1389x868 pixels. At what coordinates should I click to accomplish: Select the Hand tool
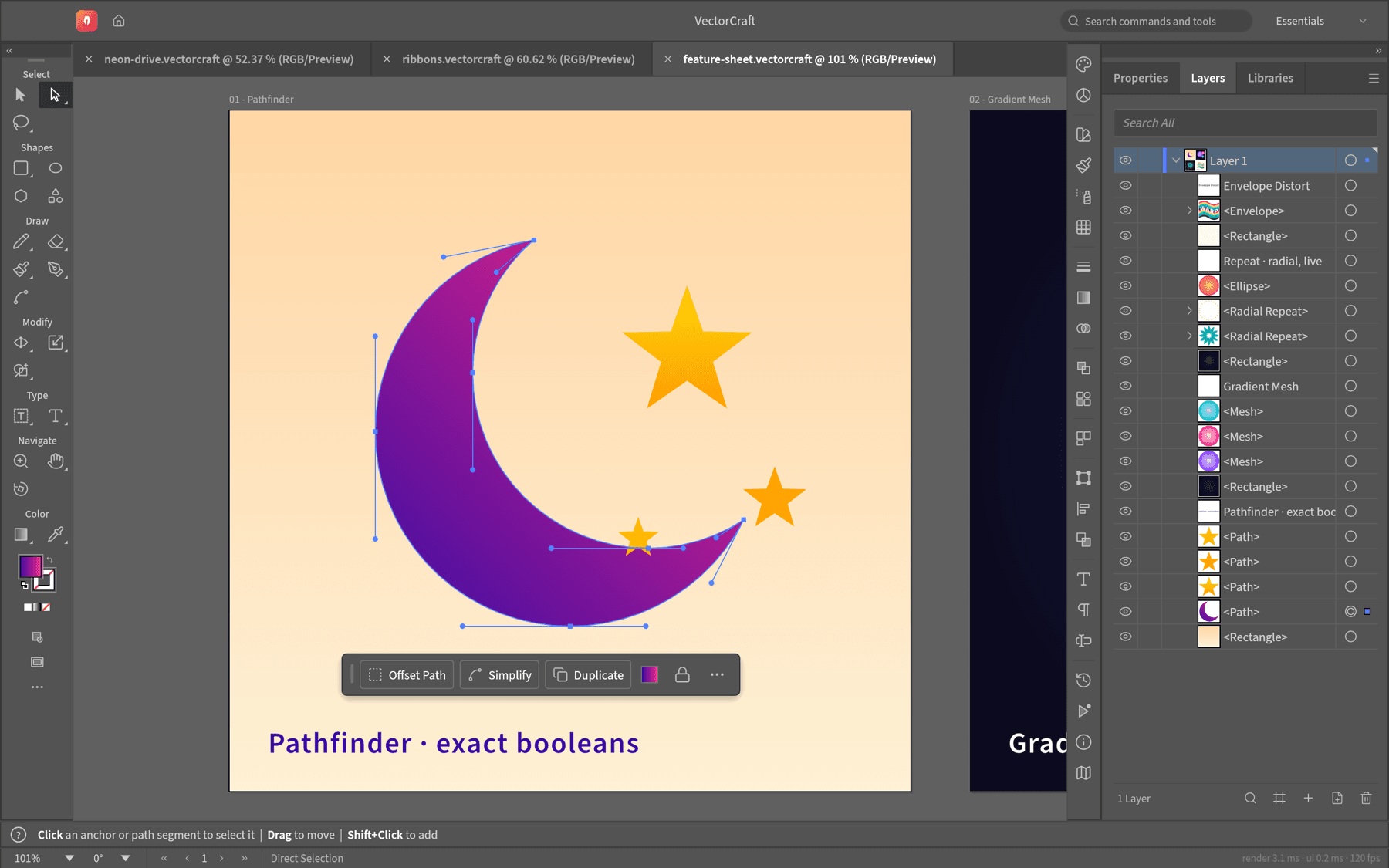(x=56, y=461)
